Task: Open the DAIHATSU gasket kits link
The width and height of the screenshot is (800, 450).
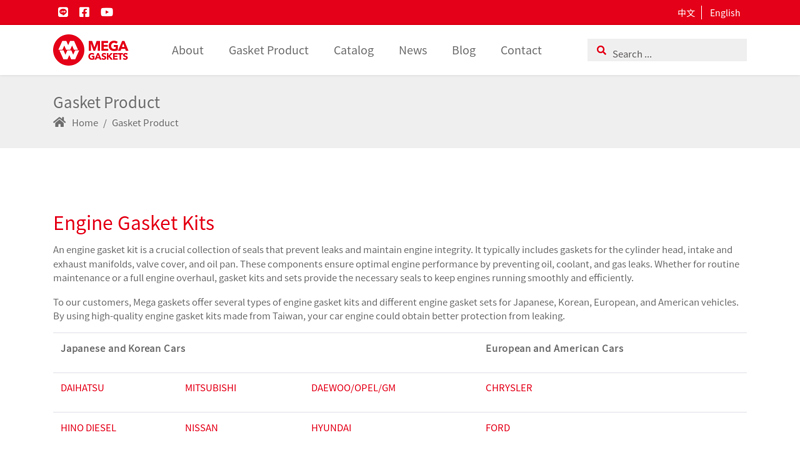Action: click(x=82, y=388)
